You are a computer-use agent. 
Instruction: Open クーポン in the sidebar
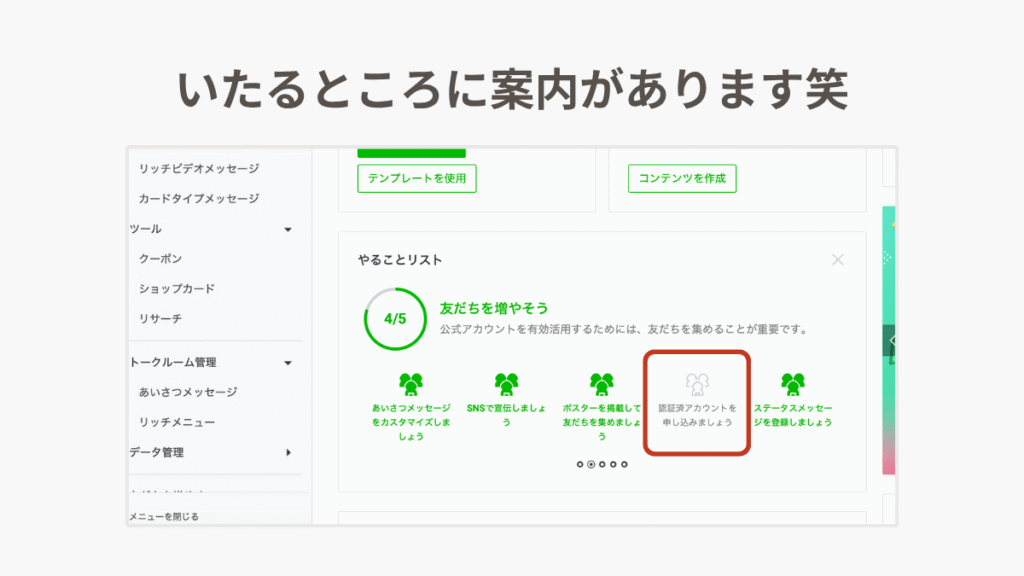coord(160,259)
